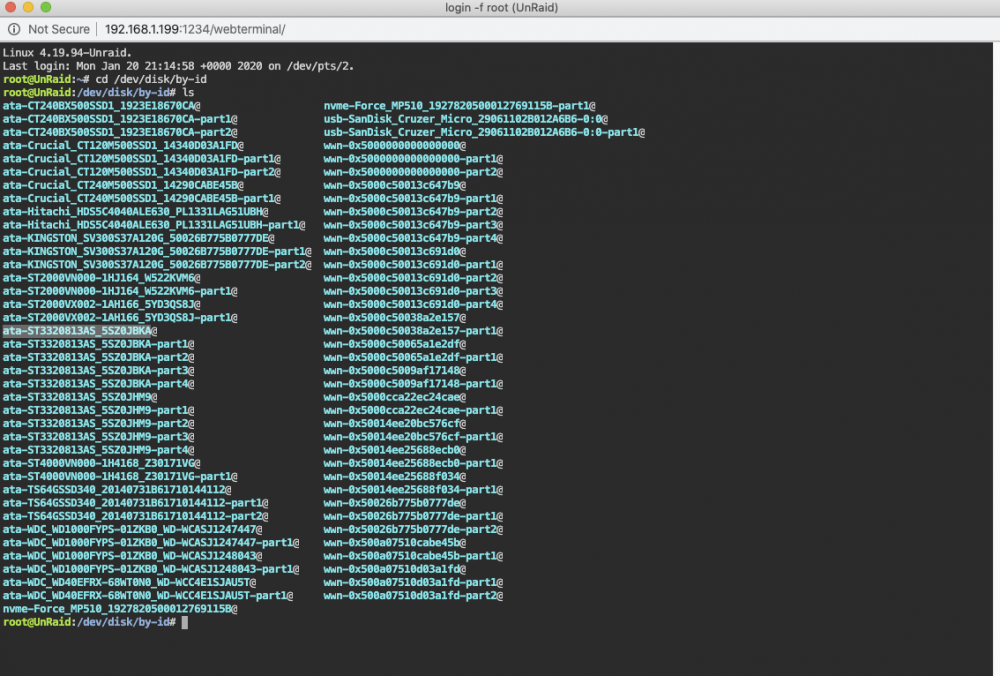Click the command 'cd /dev/disk/by-id'
Screen dimensions: 1000x676
coord(151,80)
